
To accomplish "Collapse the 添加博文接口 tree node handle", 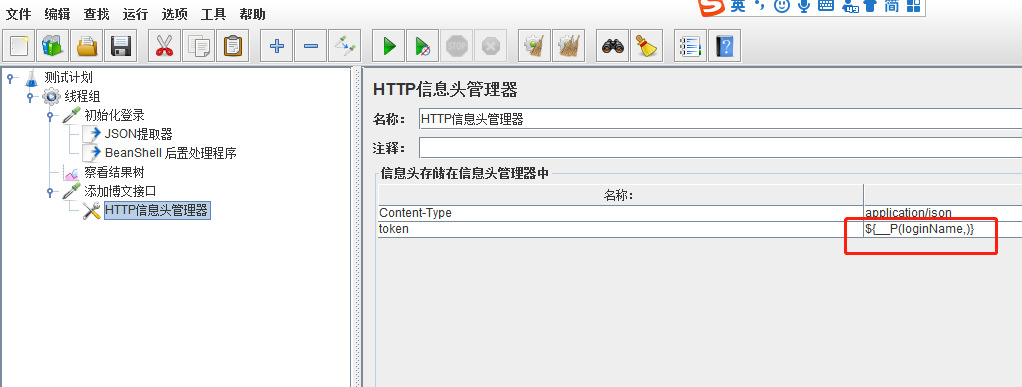I will pyautogui.click(x=50, y=192).
